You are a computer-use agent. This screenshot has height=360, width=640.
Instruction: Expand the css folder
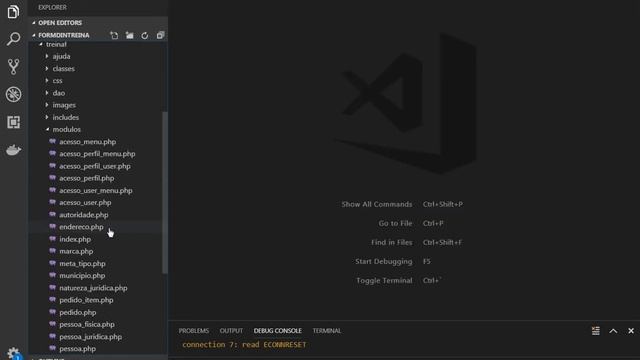(98, 81)
